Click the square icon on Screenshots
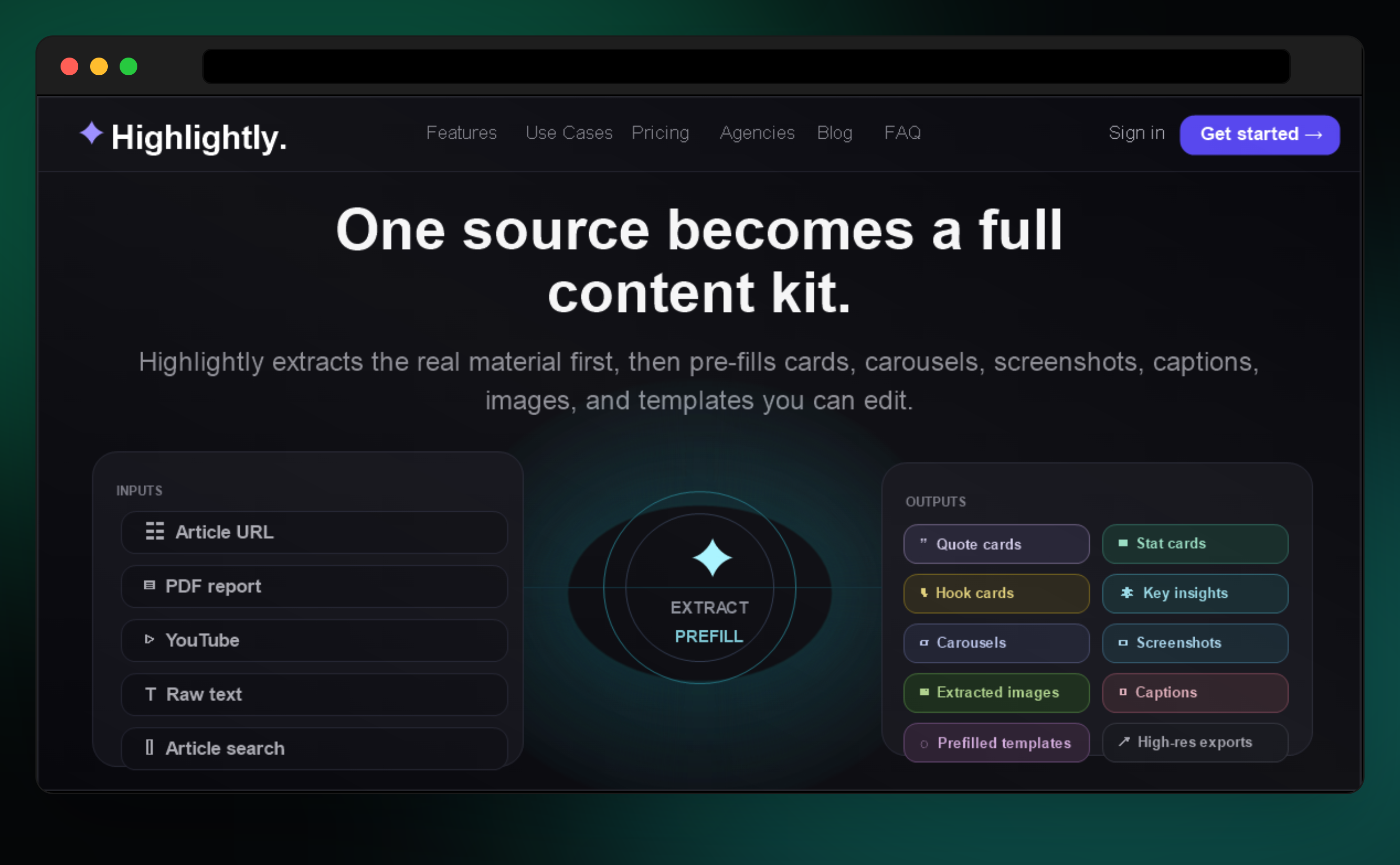The width and height of the screenshot is (1400, 865). click(x=1123, y=643)
